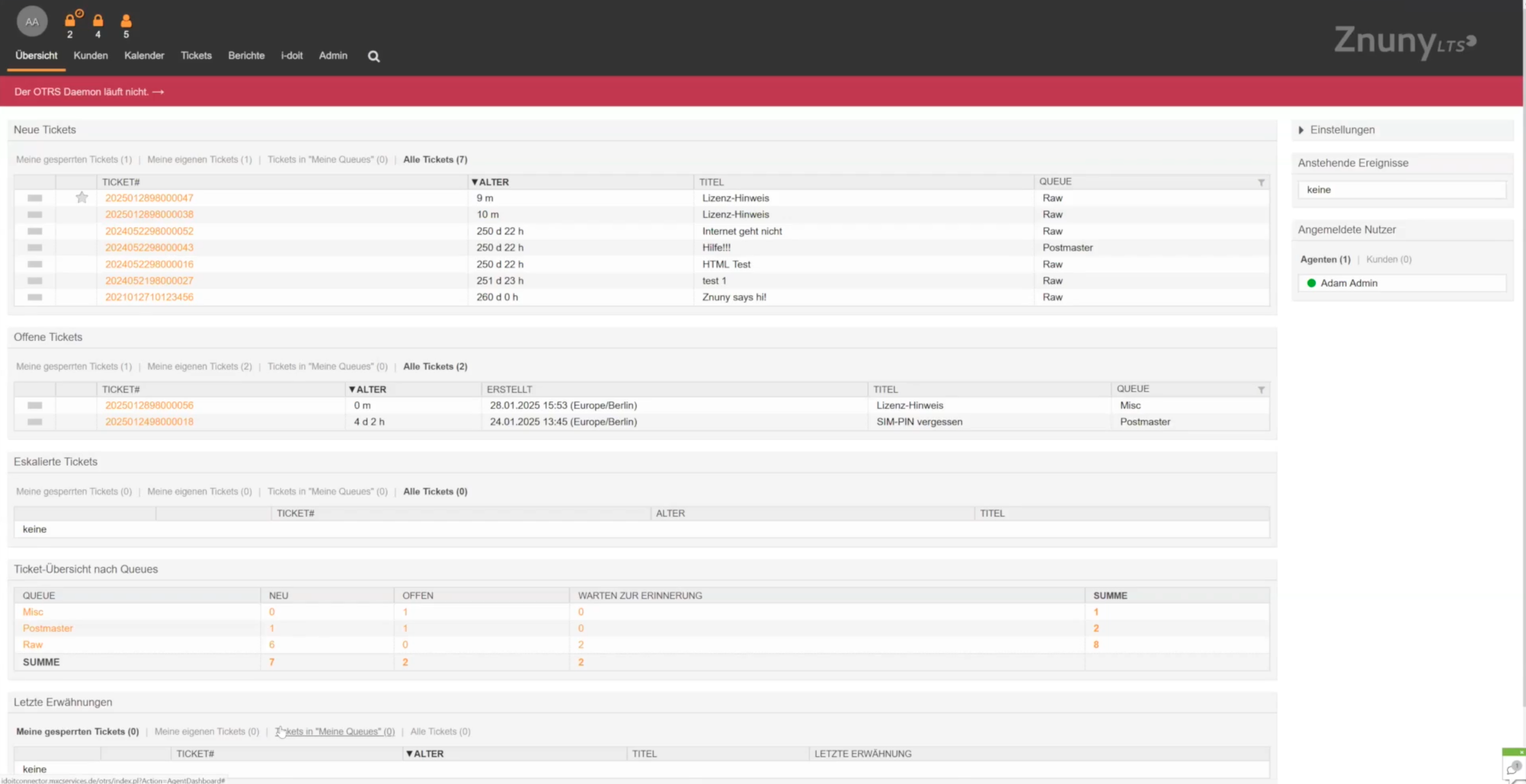The width and height of the screenshot is (1526, 784).
Task: Sort Neue Tickets by the ALTER column
Action: [491, 182]
